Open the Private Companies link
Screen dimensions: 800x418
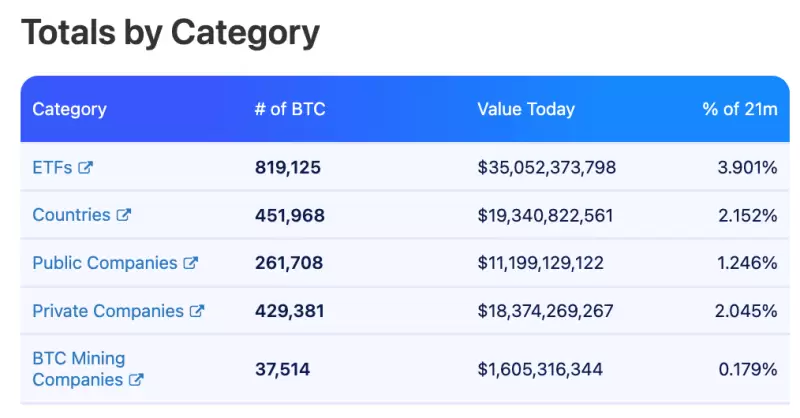108,311
